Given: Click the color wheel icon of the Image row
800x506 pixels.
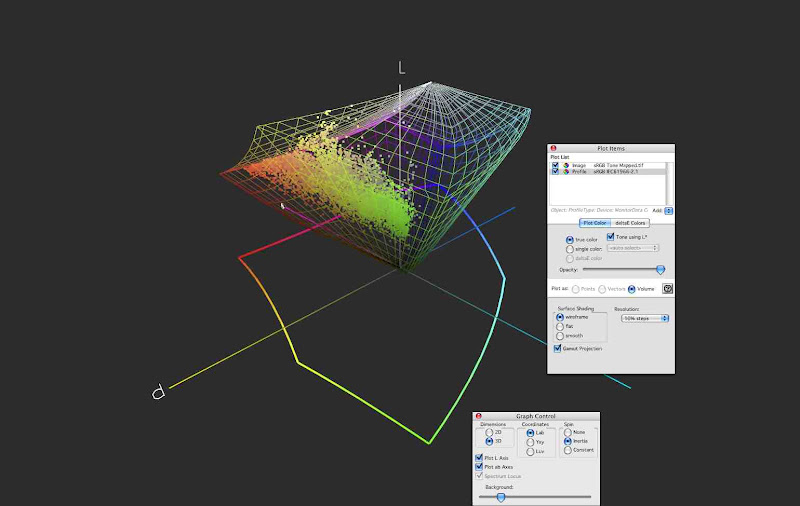Looking at the screenshot, I should point(566,165).
